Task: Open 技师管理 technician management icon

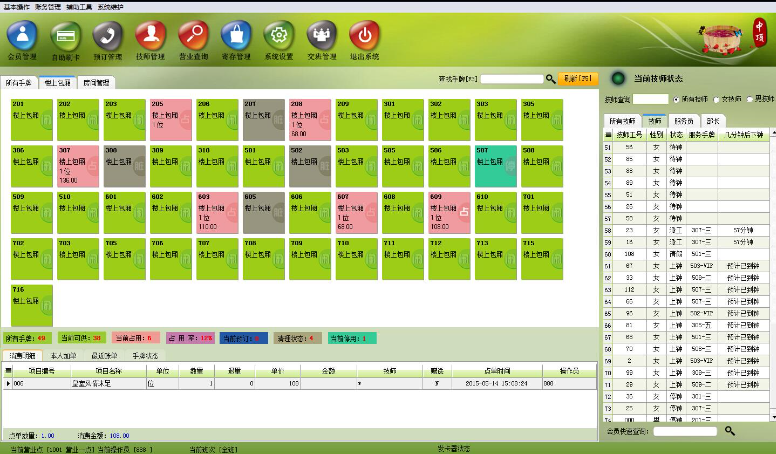Action: click(x=151, y=36)
